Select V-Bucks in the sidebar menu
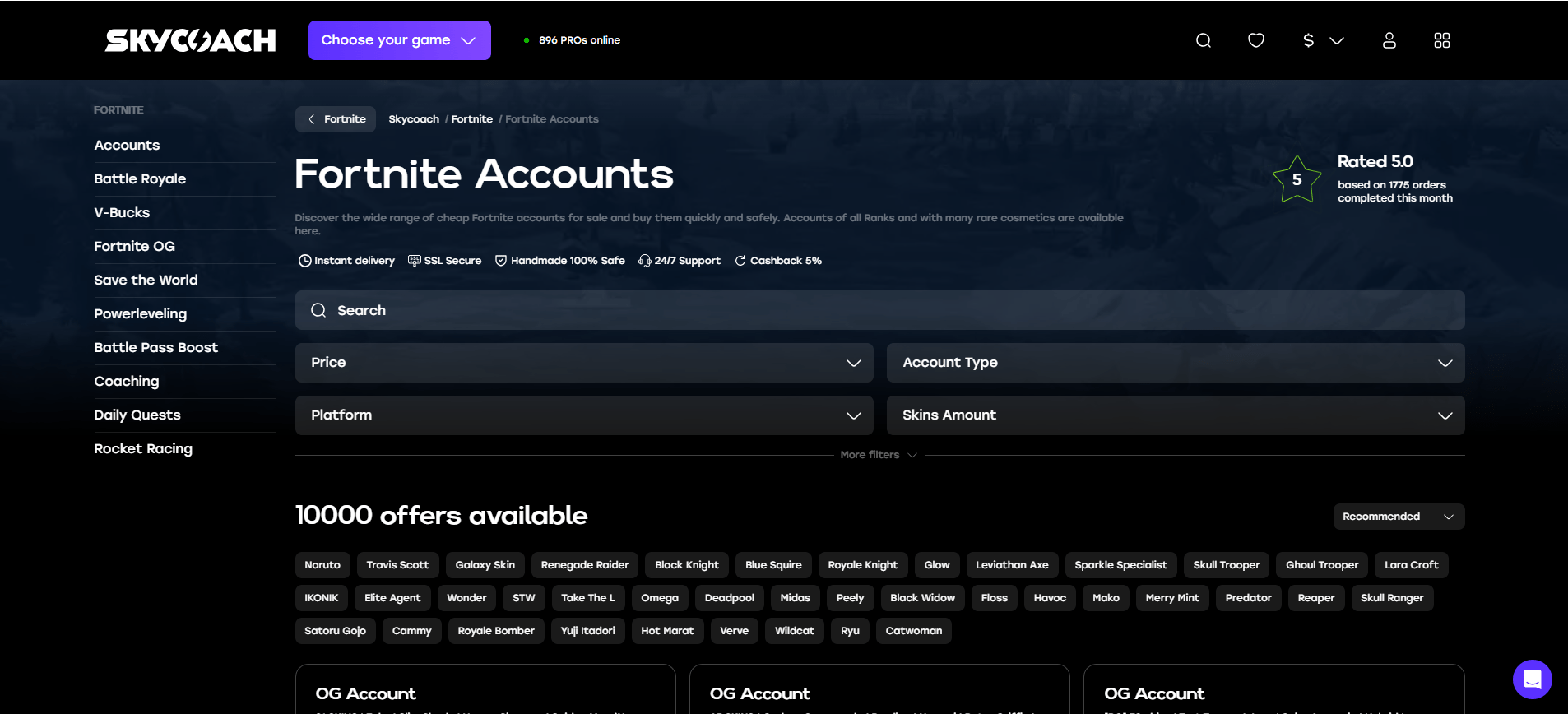 (122, 212)
